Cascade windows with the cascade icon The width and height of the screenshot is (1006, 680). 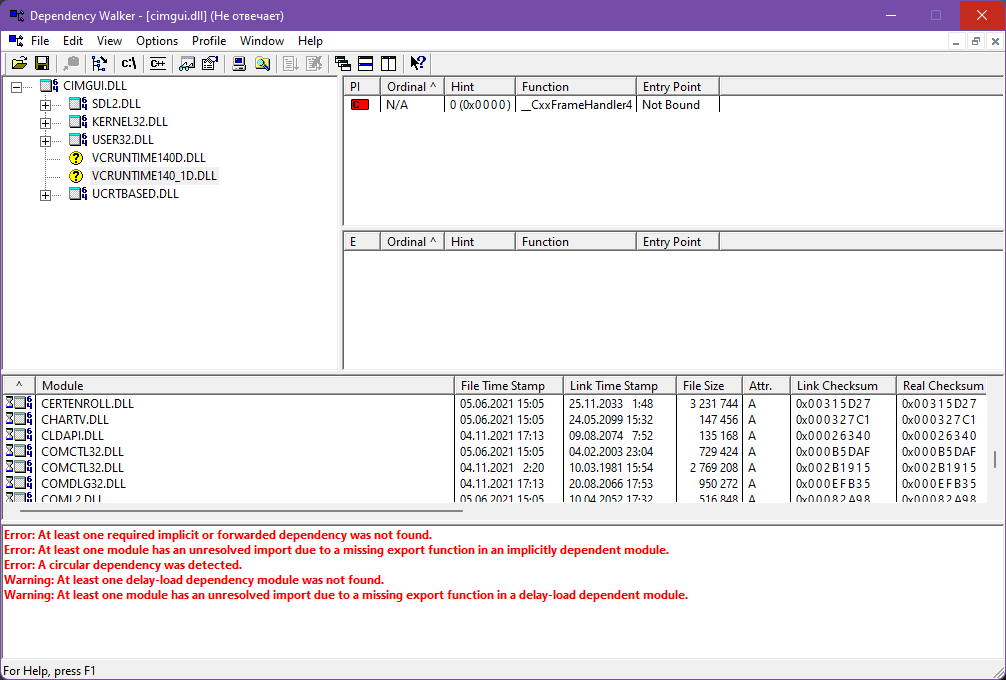pyautogui.click(x=342, y=63)
